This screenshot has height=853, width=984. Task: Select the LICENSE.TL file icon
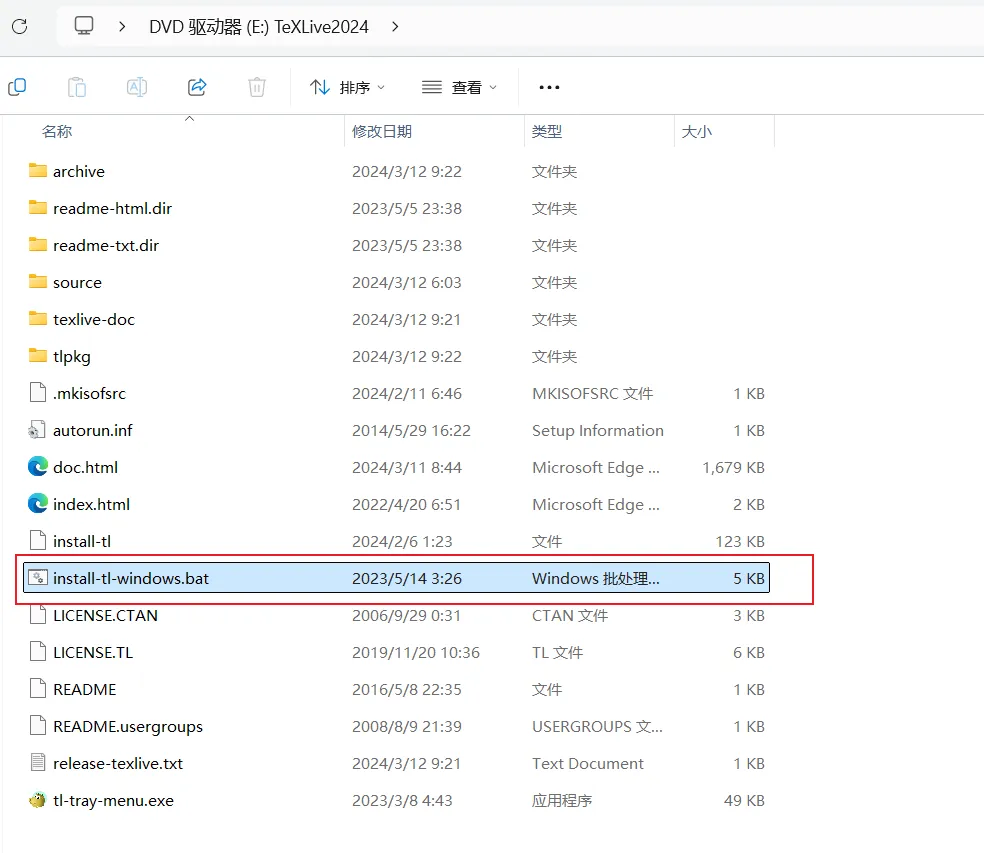coord(38,652)
